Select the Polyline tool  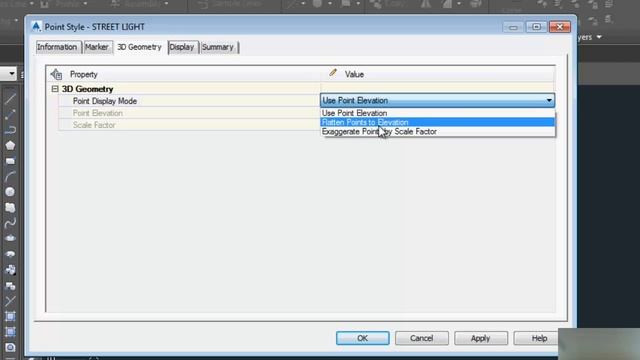pyautogui.click(x=10, y=129)
